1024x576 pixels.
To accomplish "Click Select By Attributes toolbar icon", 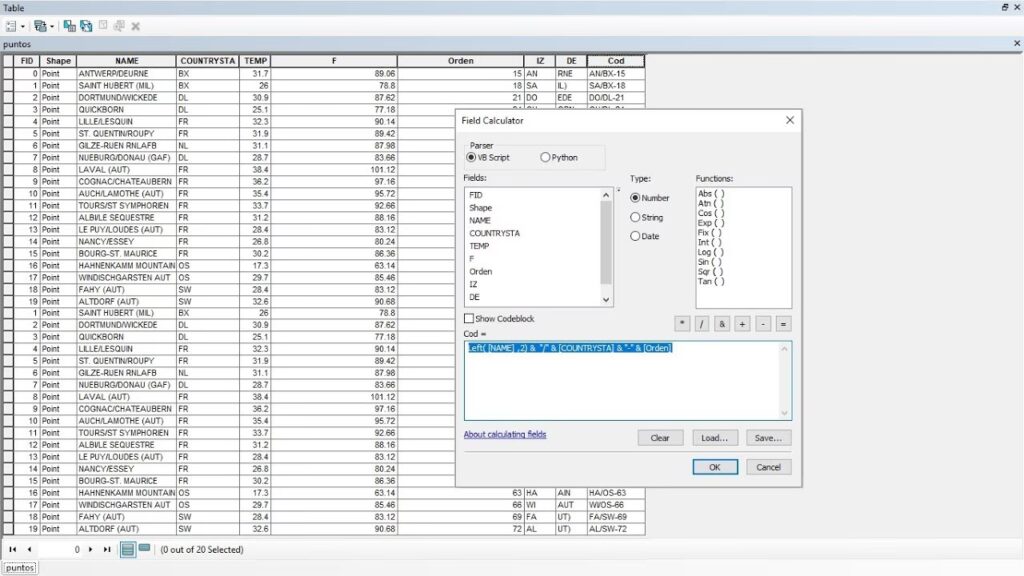I will click(x=69, y=25).
